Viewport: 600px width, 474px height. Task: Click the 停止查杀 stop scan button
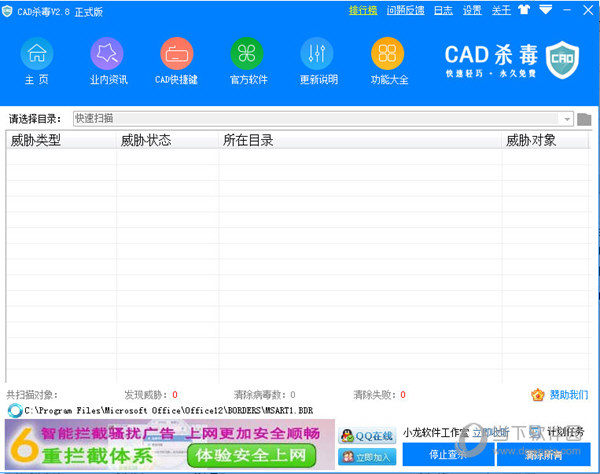pos(448,454)
